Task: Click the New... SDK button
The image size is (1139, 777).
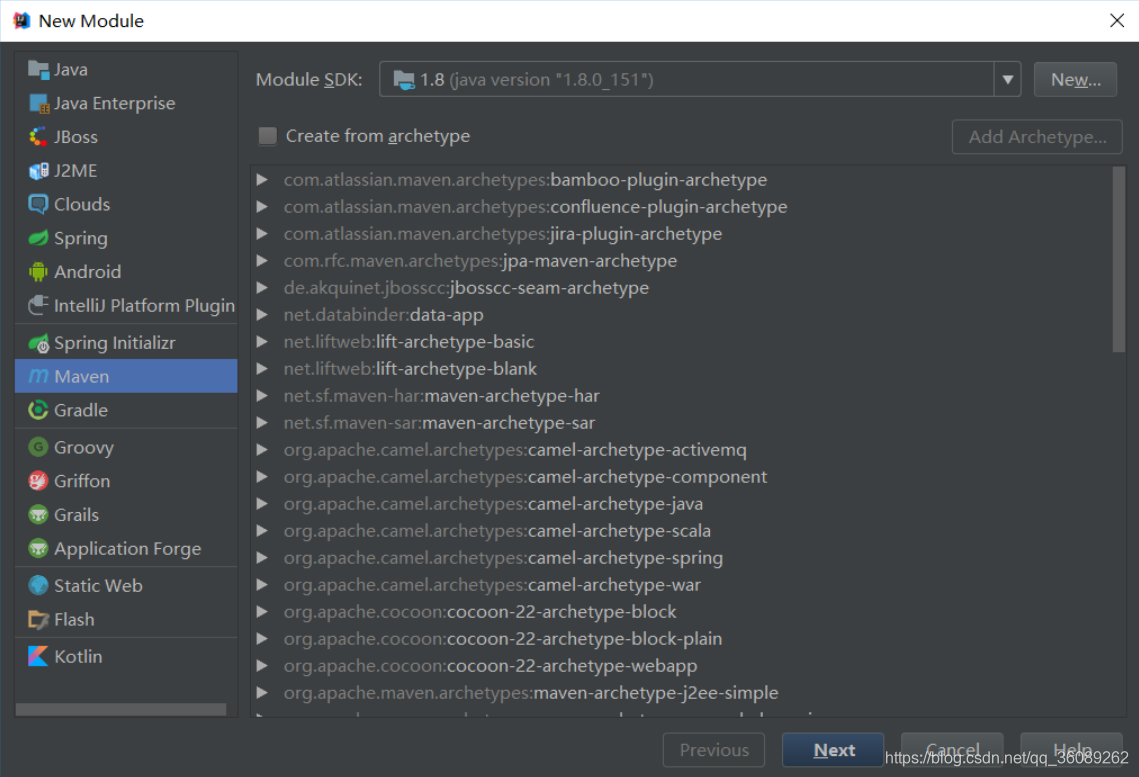Action: 1075,79
